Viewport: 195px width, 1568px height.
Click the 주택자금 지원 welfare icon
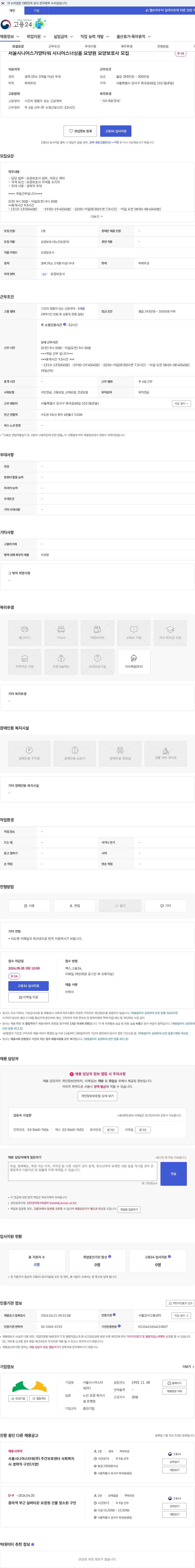point(25,662)
